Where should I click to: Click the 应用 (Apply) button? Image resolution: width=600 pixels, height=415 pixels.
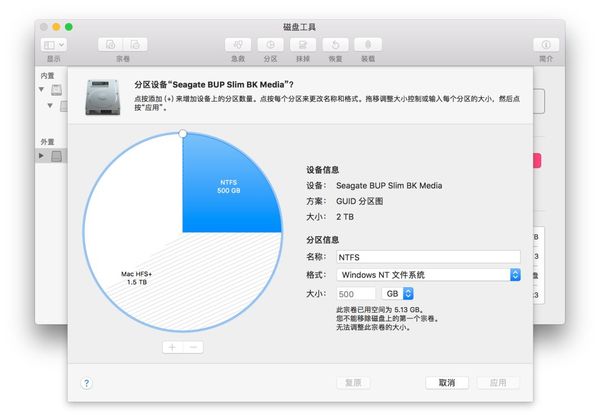pyautogui.click(x=498, y=382)
